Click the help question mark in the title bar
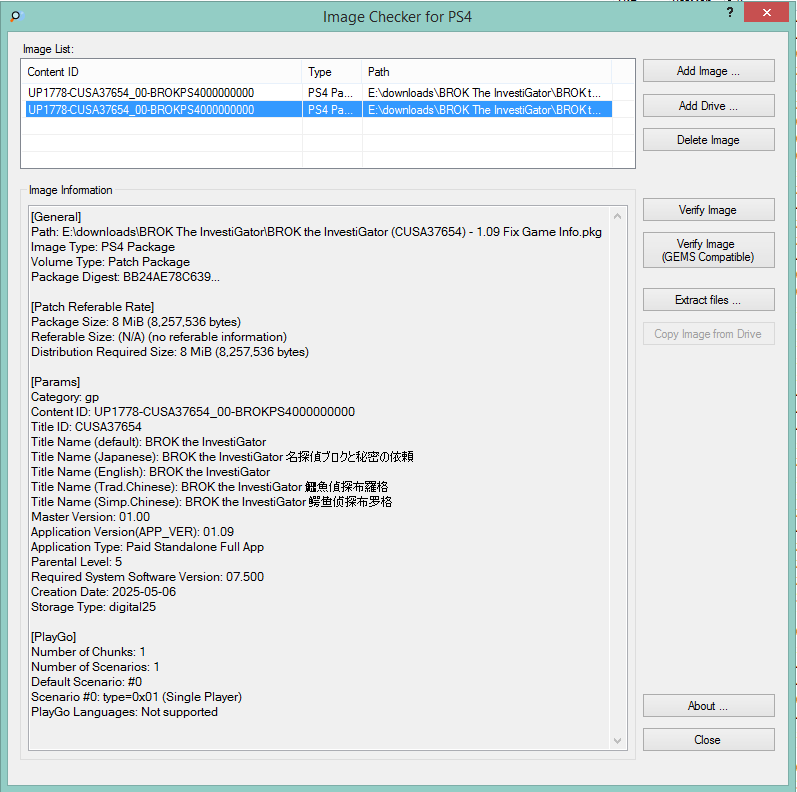Image resolution: width=797 pixels, height=792 pixels. coord(730,13)
